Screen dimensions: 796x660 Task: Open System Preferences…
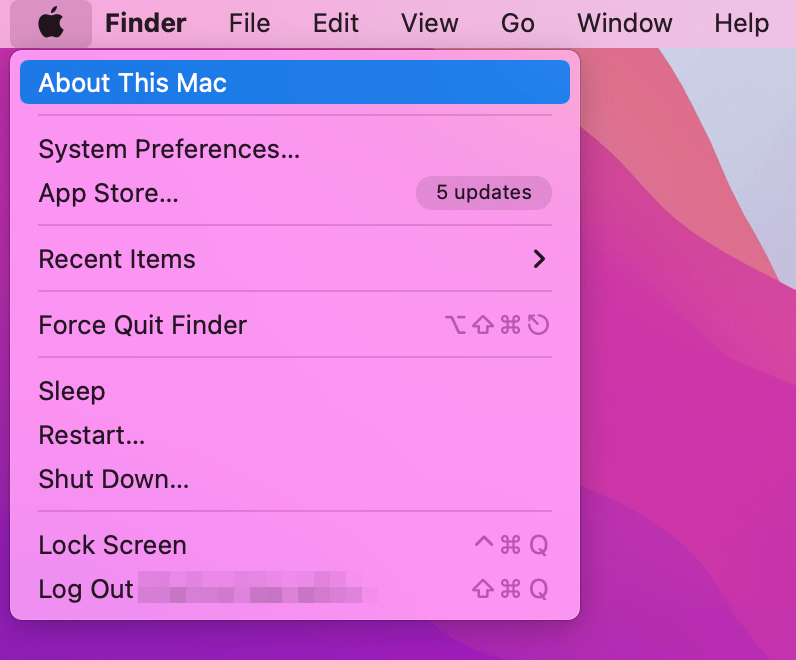coord(295,149)
